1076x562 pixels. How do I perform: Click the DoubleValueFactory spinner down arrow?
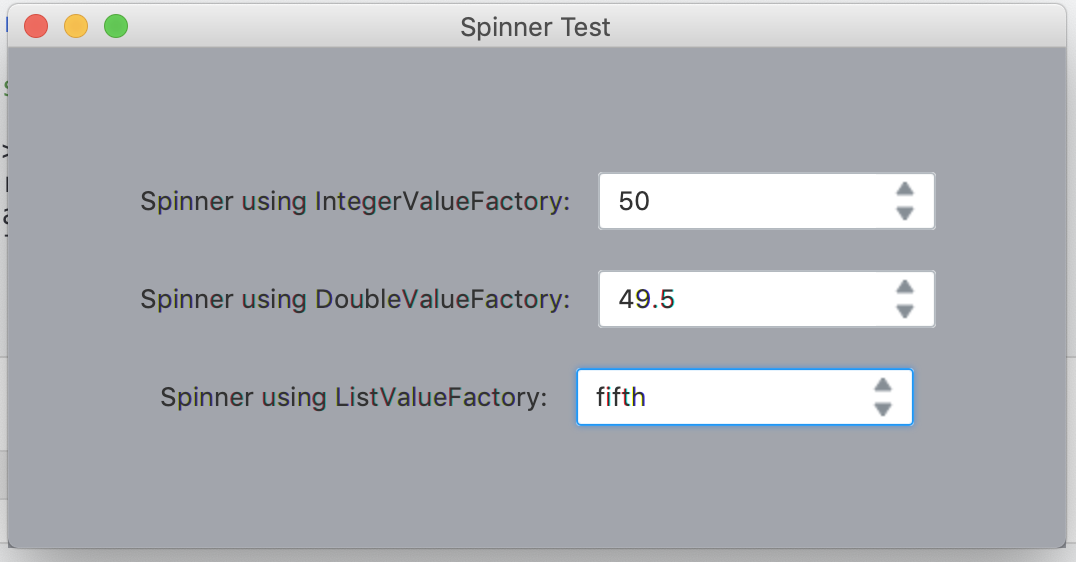905,311
